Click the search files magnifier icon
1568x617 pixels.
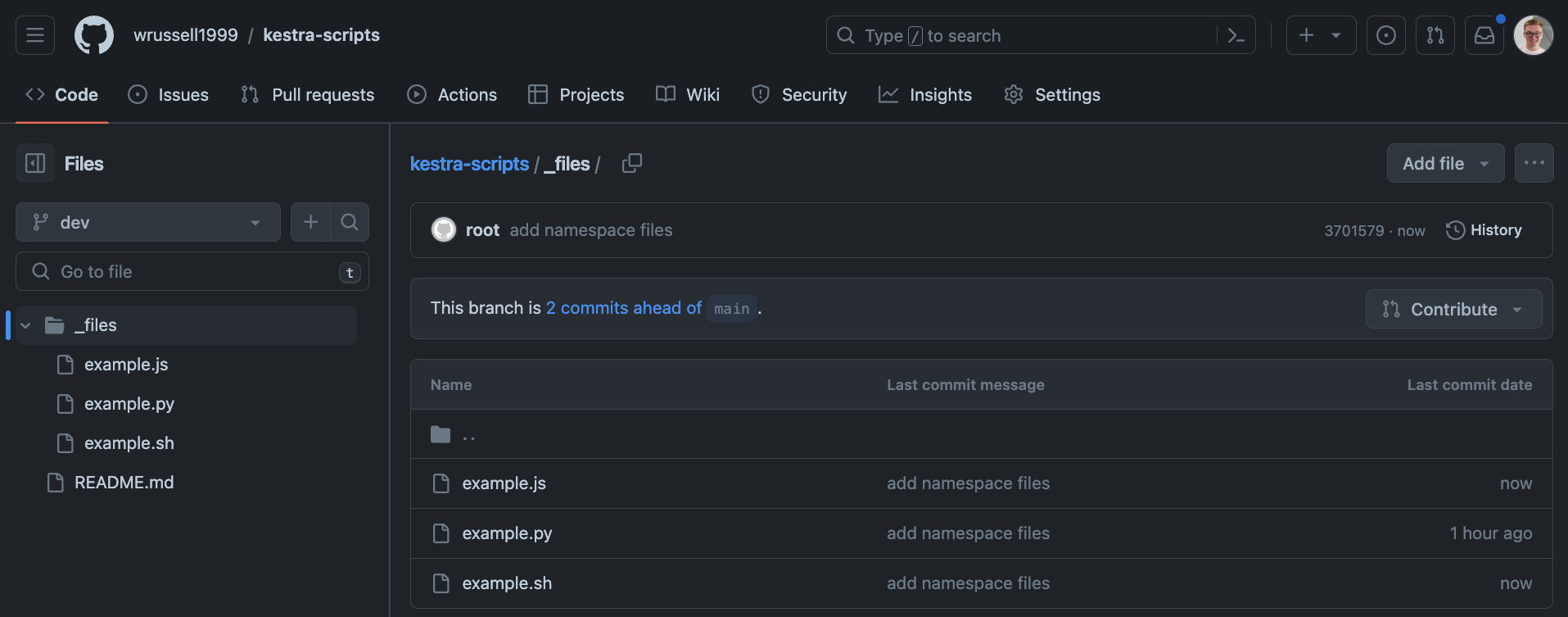click(x=350, y=222)
